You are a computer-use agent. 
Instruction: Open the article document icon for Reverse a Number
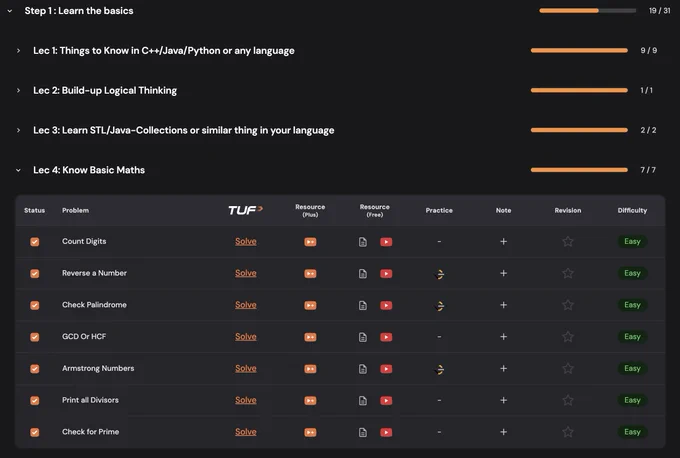click(x=363, y=274)
